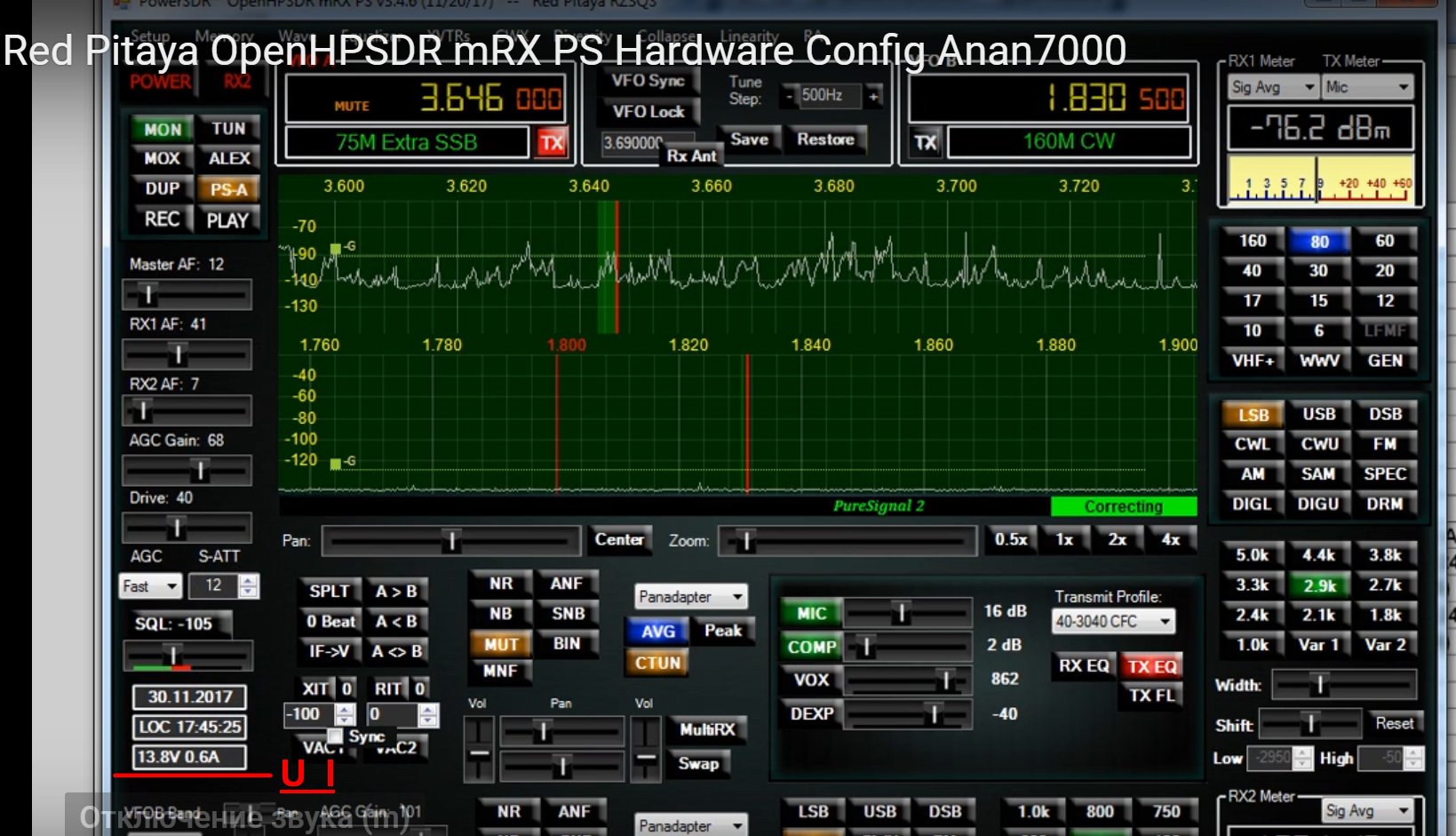This screenshot has height=836, width=1456.
Task: Select the 20 meter band
Action: coord(1385,271)
